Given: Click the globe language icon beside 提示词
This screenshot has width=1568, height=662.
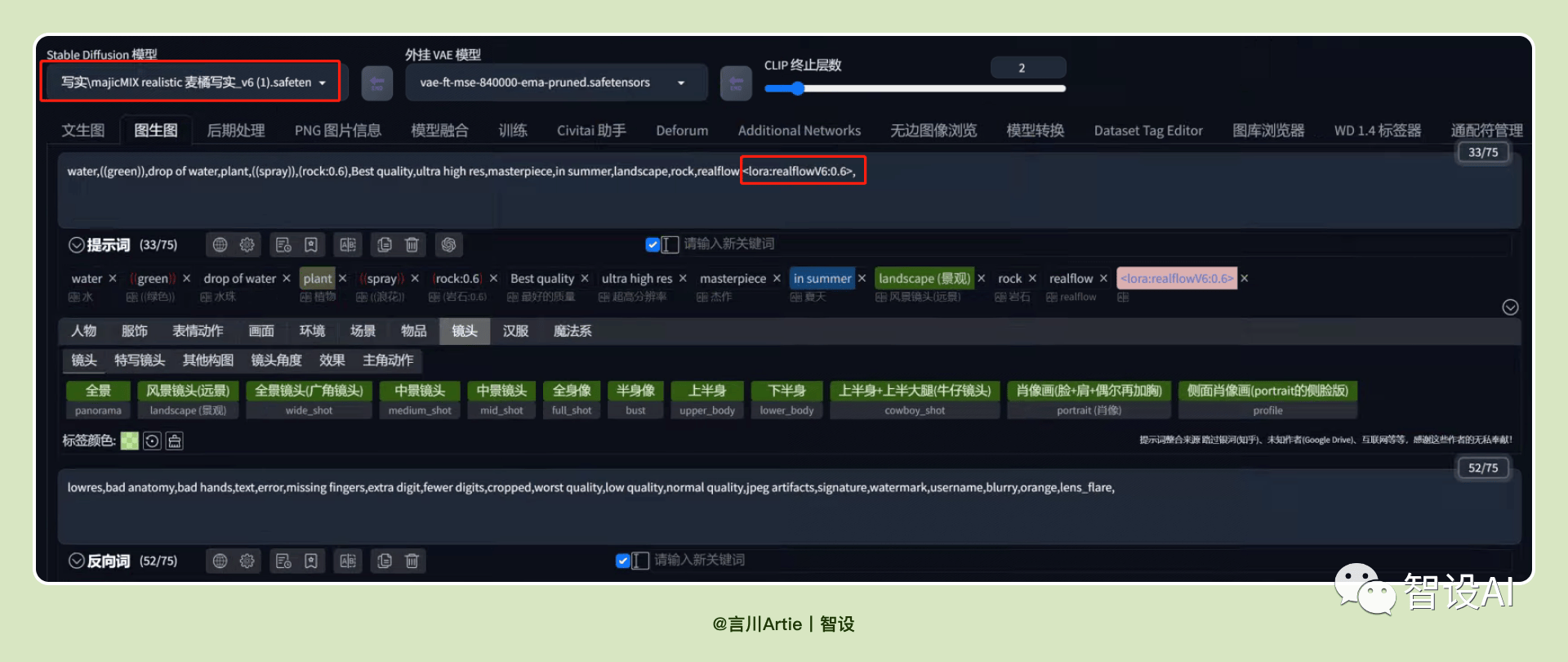Looking at the screenshot, I should pyautogui.click(x=220, y=244).
